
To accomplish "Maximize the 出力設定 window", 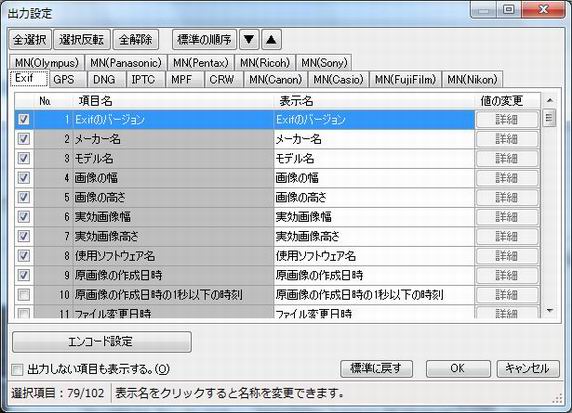I will [508, 9].
